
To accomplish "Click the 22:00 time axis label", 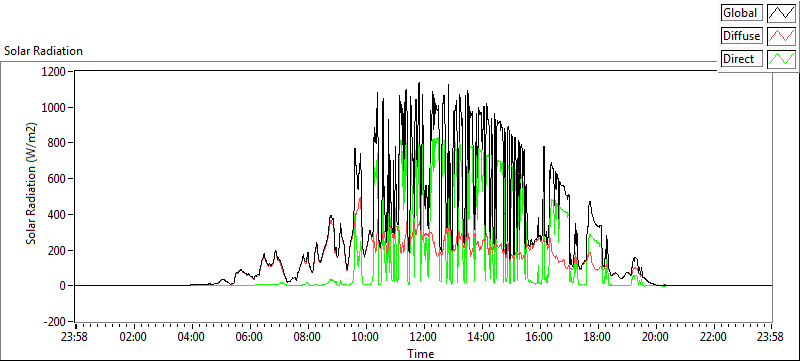I will pos(713,337).
